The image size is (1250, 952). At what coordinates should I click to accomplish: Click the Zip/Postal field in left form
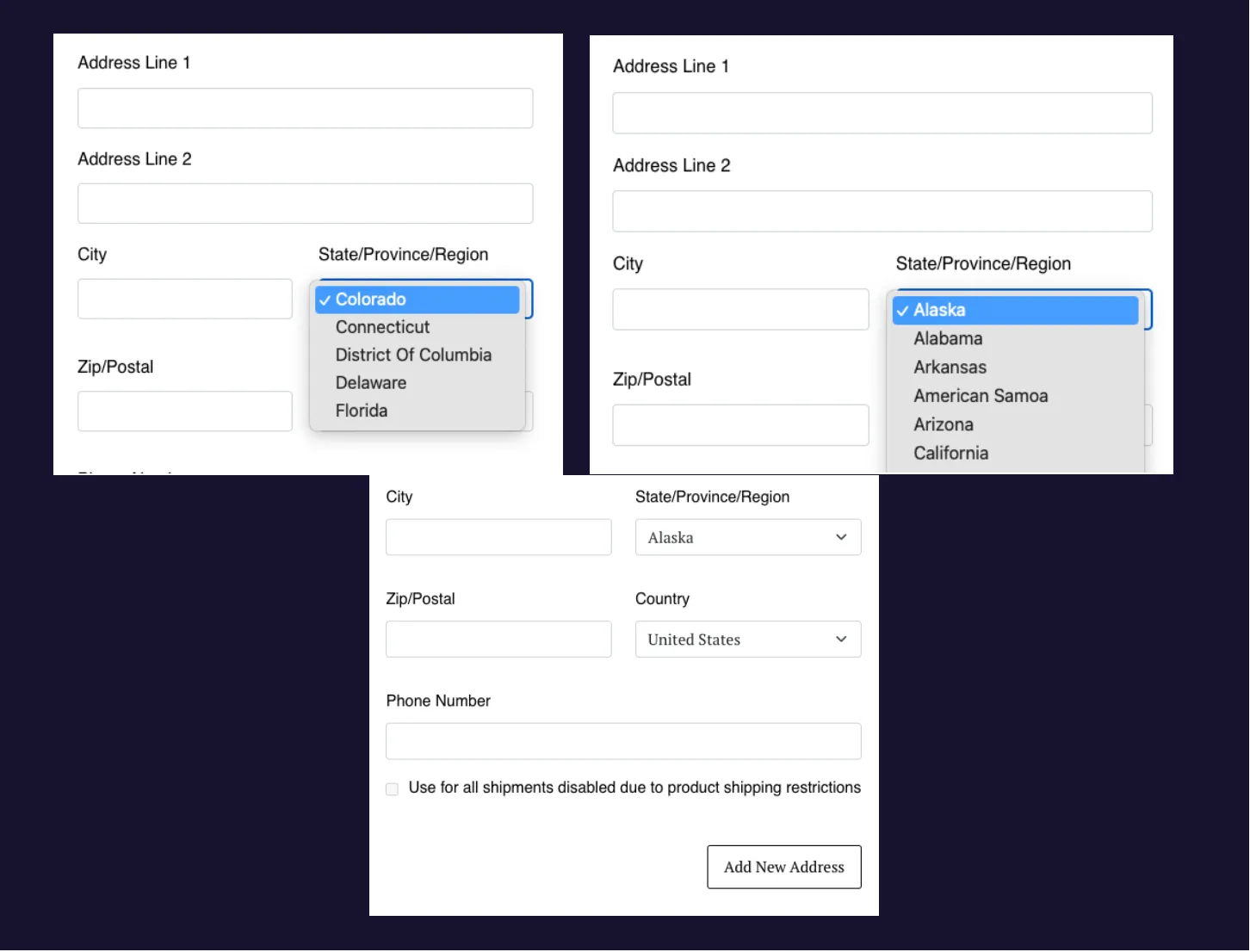tap(185, 411)
